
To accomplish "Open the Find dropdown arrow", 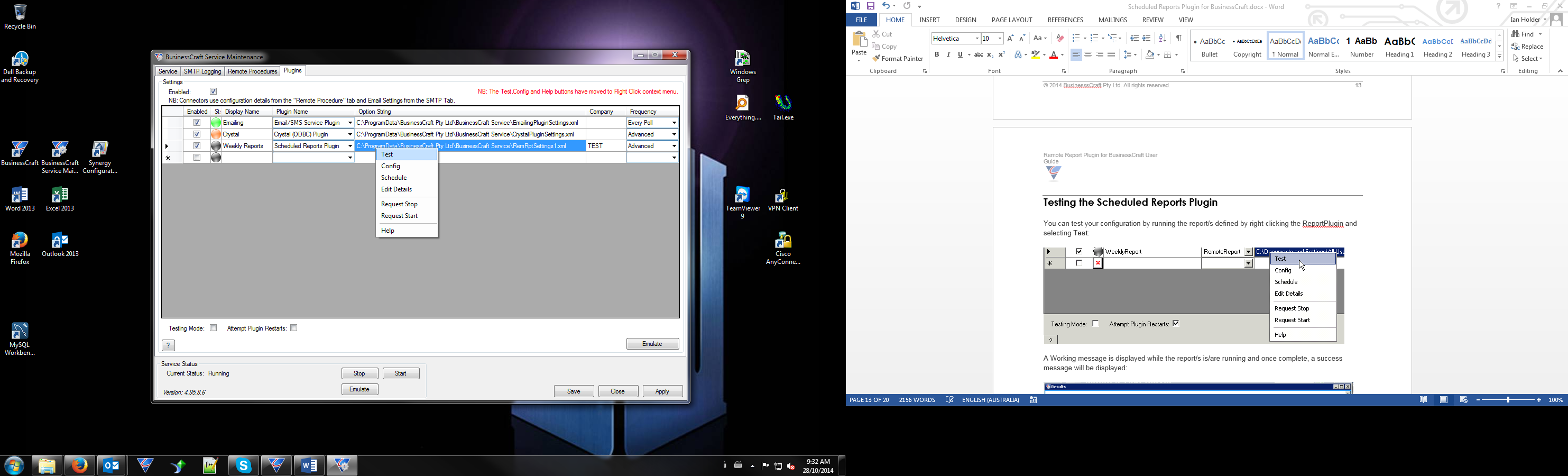I will tap(1541, 35).
